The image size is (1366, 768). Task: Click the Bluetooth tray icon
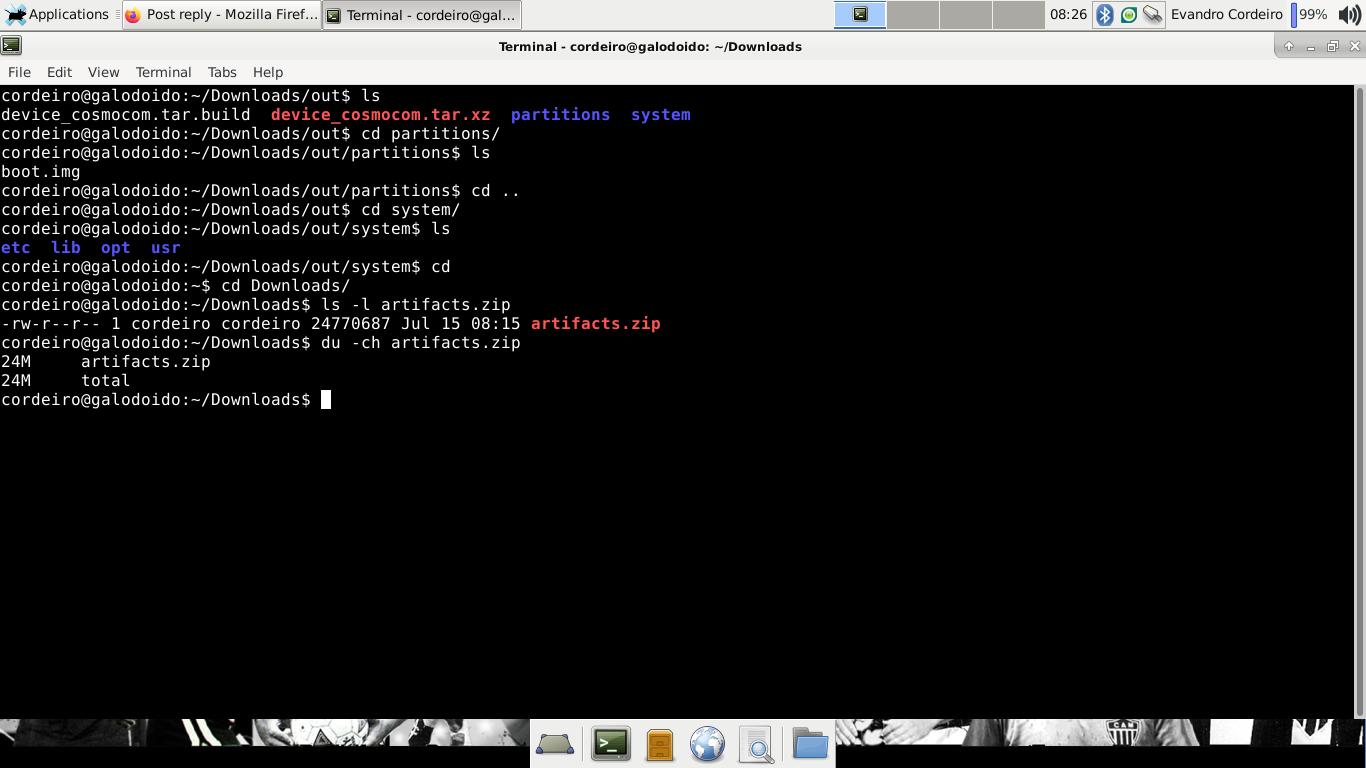[x=1105, y=15]
